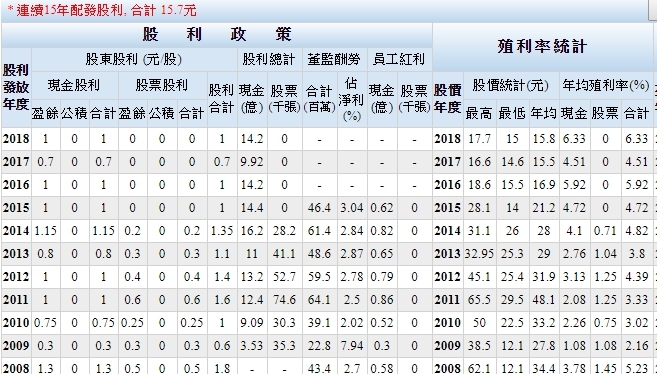Click the '股價年度' column header

447,99
